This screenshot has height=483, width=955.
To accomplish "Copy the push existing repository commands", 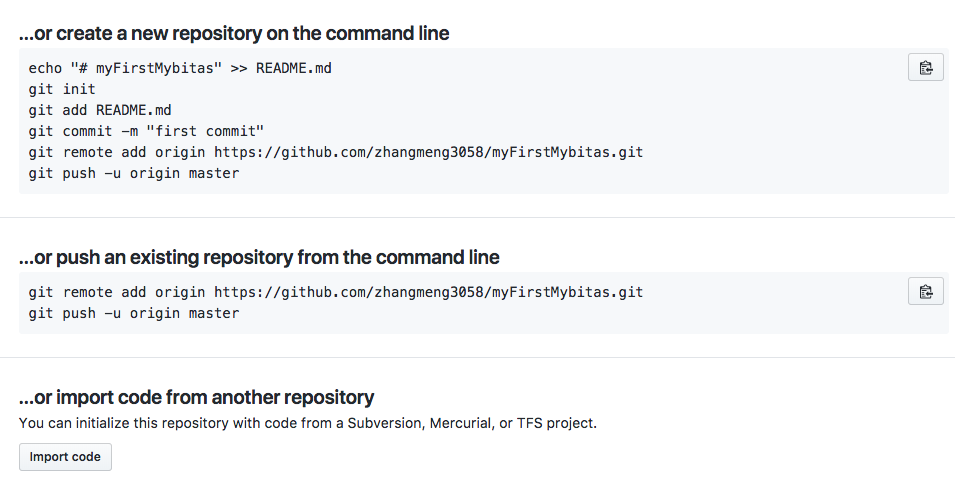I will tap(925, 291).
